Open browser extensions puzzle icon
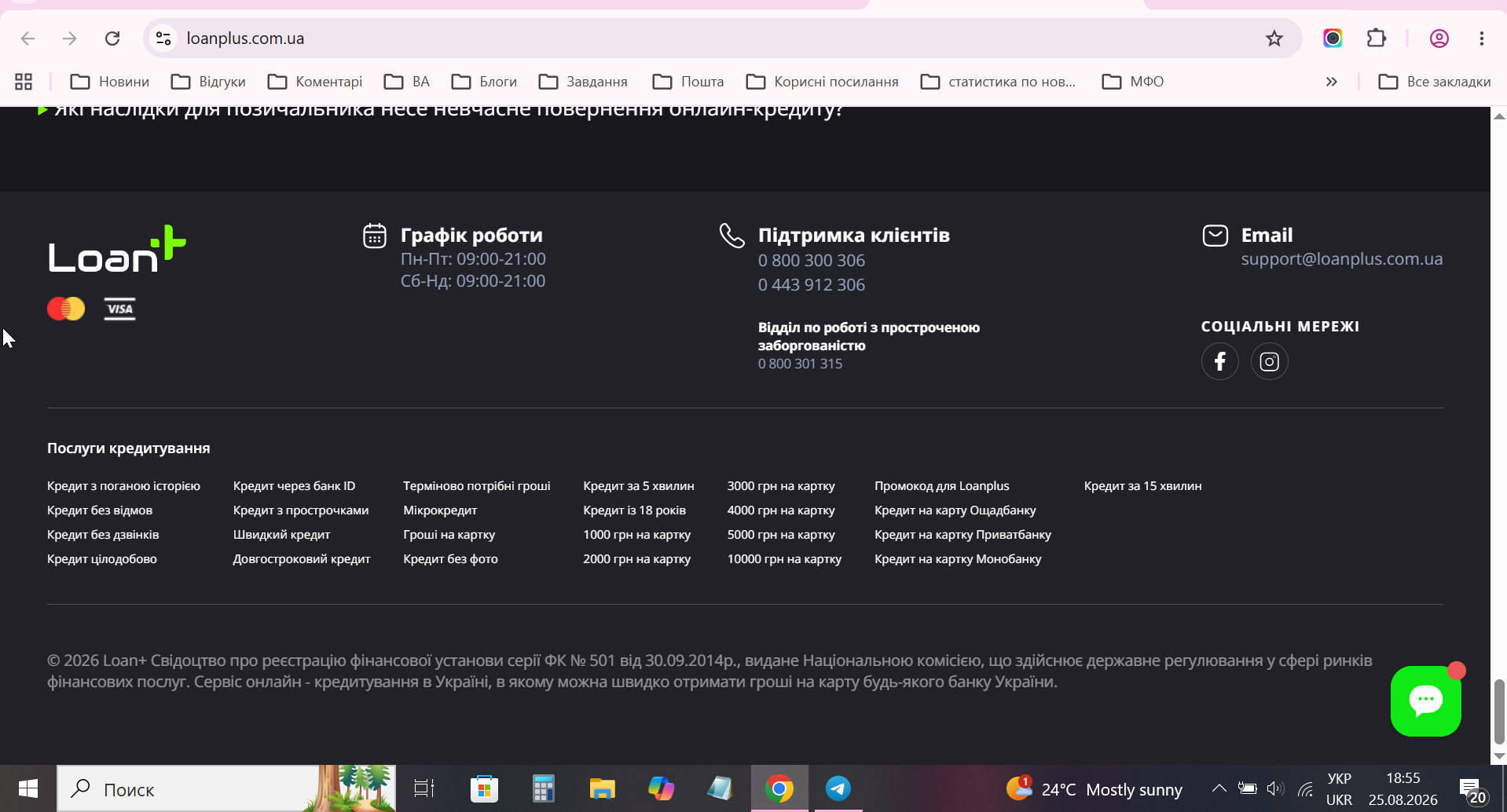The width and height of the screenshot is (1507, 812). pos(1376,38)
